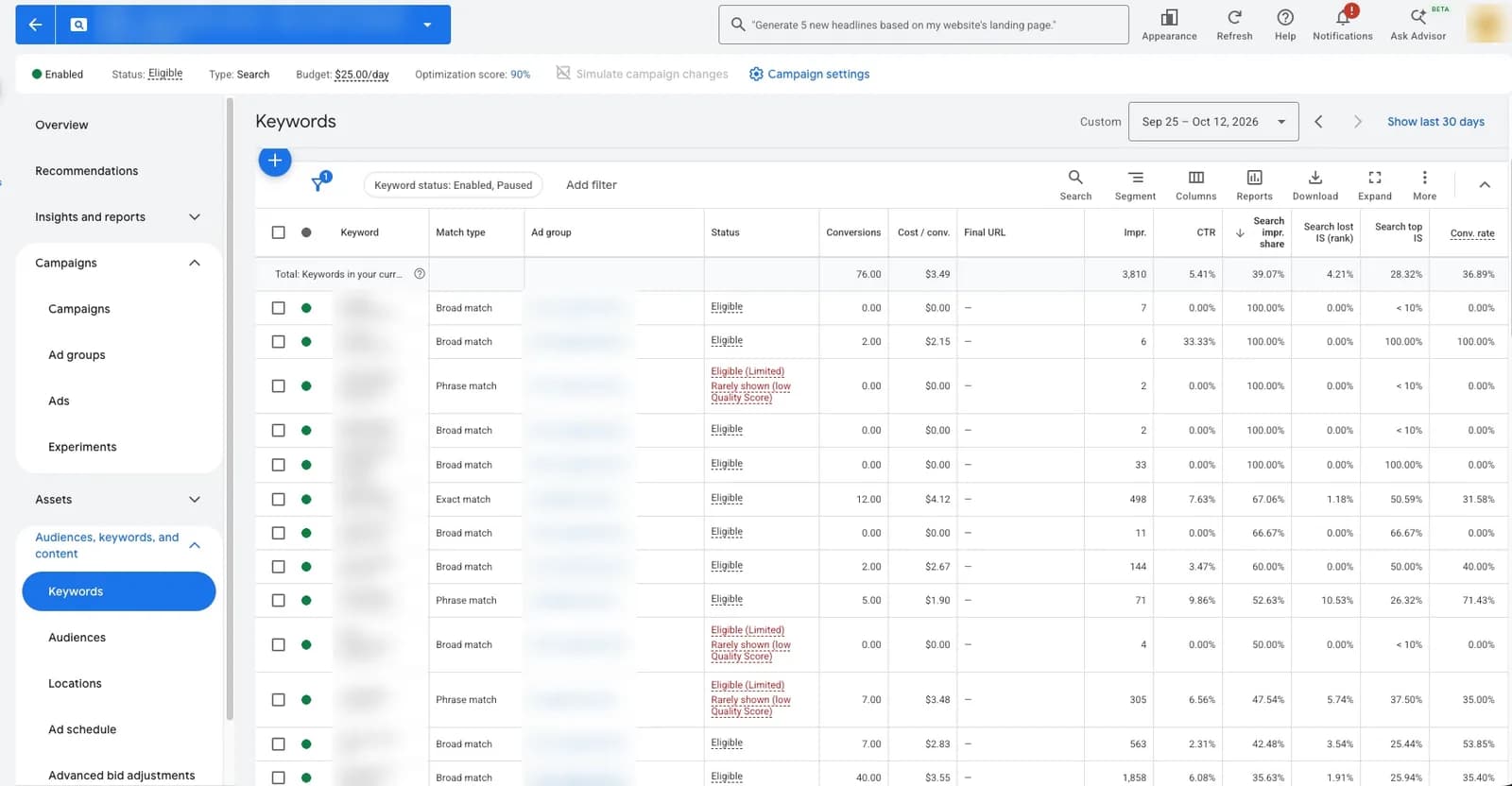The width and height of the screenshot is (1512, 786).
Task: Modify table Columns
Action: point(1195,184)
